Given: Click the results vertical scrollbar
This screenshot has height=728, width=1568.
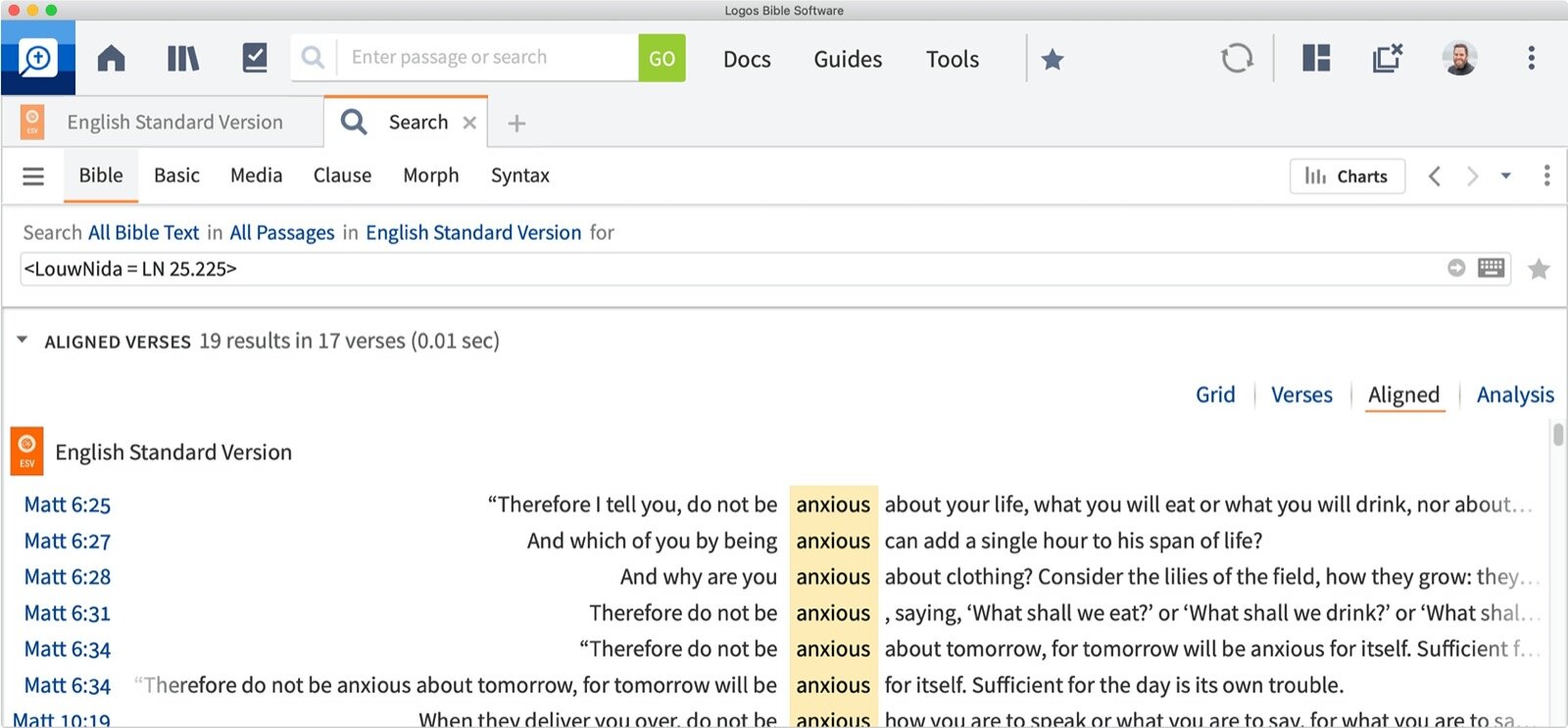Looking at the screenshot, I should point(1558,433).
